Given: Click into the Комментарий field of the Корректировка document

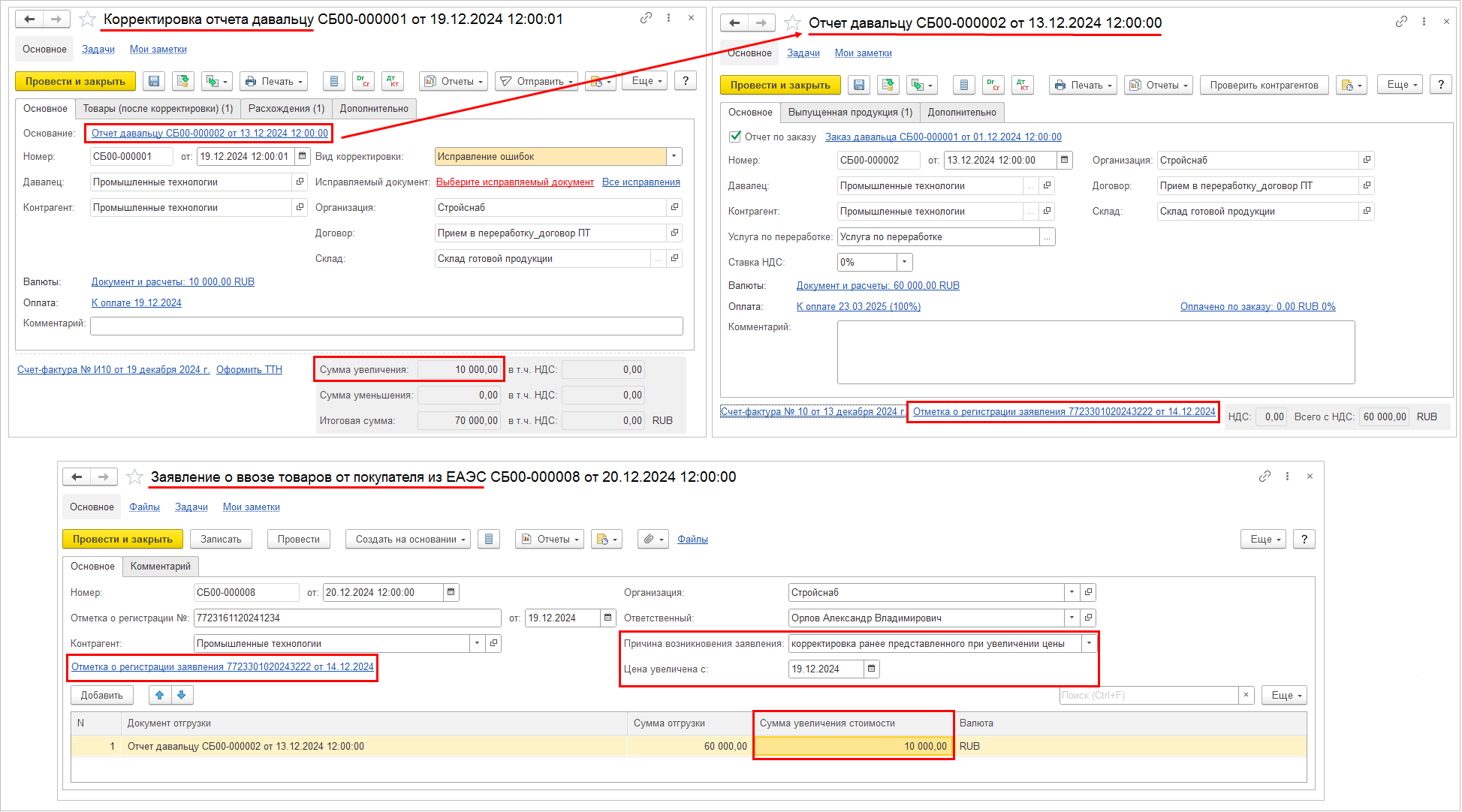Looking at the screenshot, I should (x=386, y=326).
